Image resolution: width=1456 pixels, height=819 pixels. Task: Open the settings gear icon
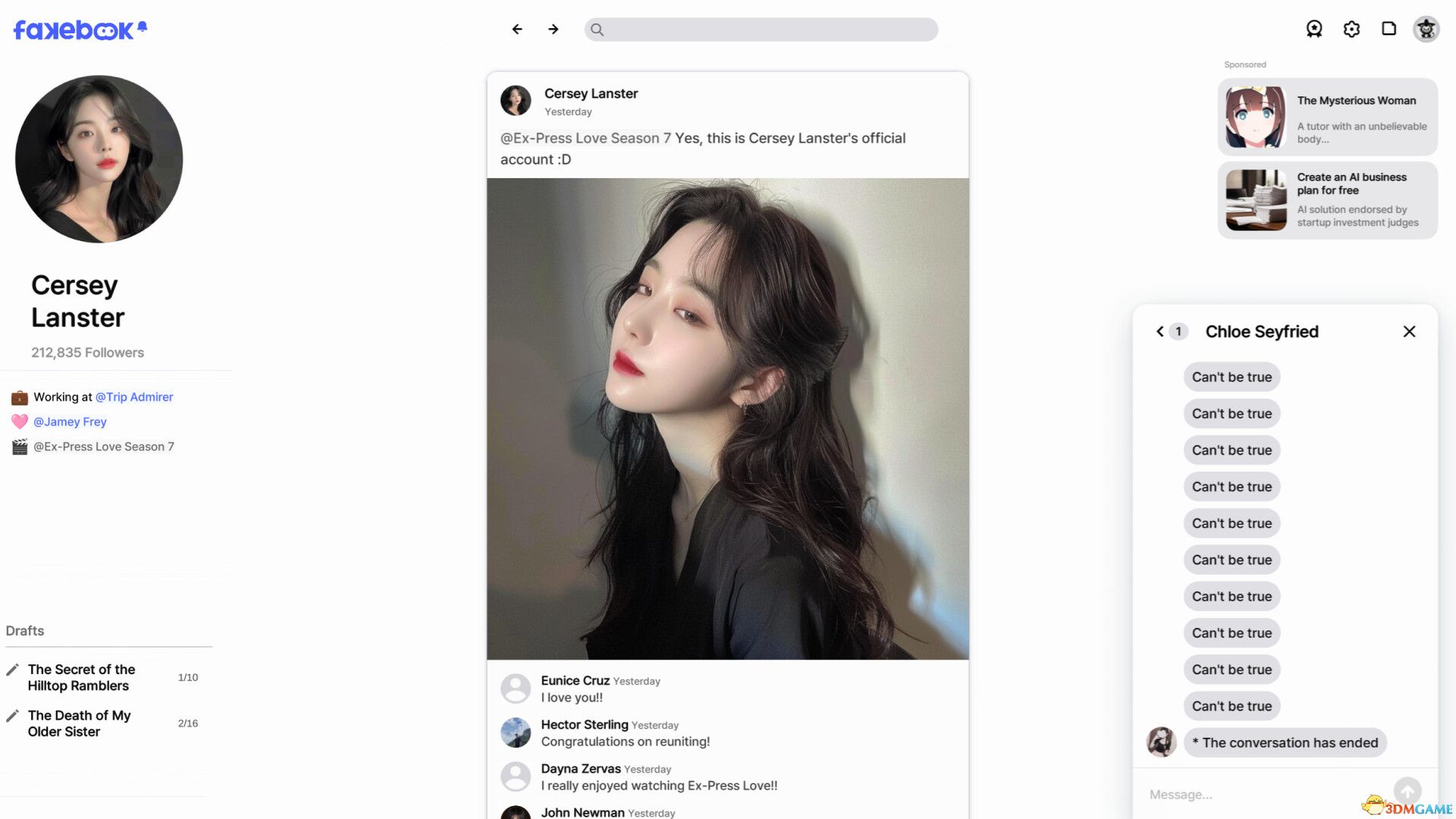tap(1352, 28)
